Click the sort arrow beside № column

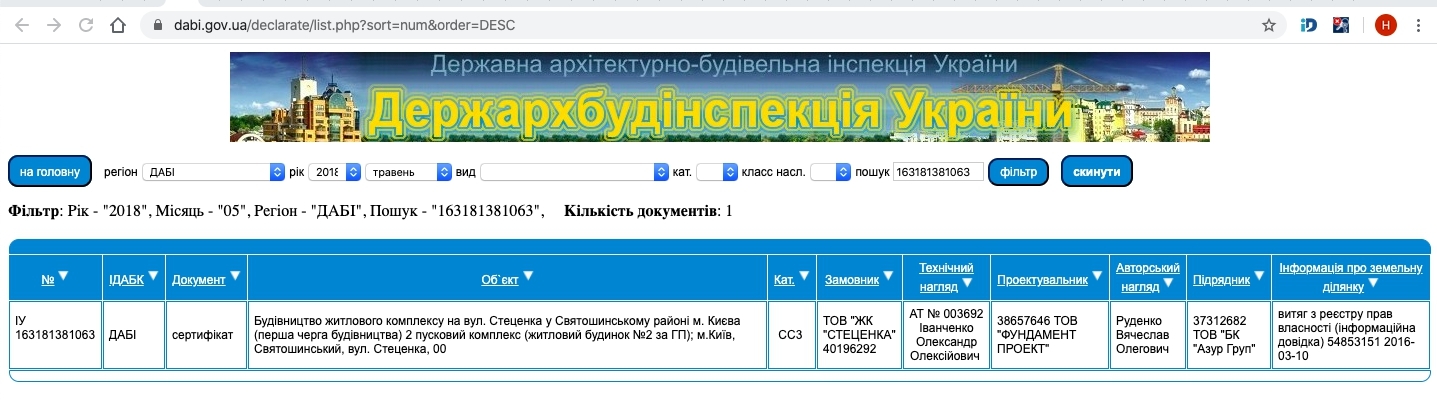(x=63, y=277)
